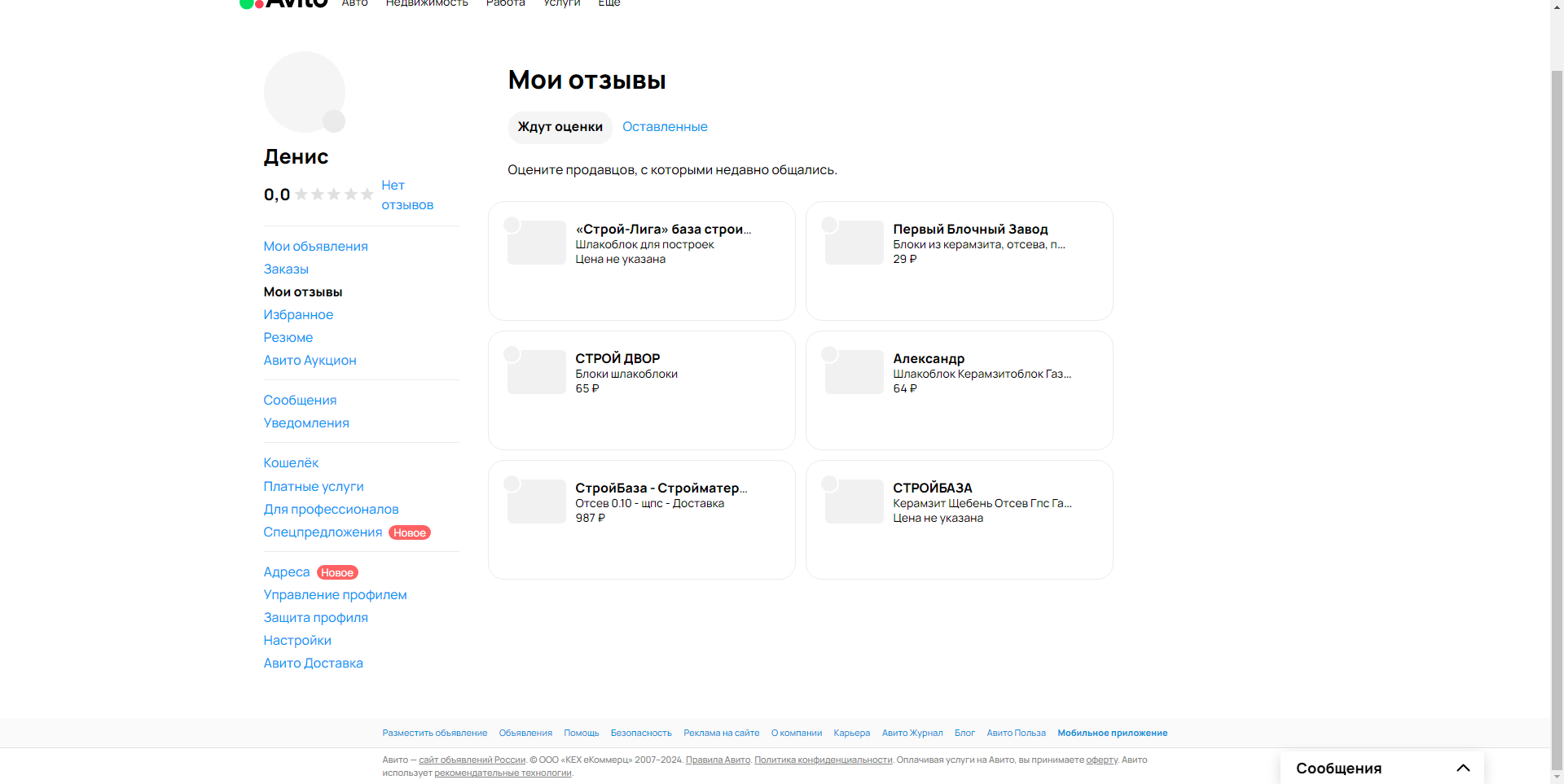The height and width of the screenshot is (784, 1564).
Task: Open Заказы in sidebar
Action: coord(286,269)
